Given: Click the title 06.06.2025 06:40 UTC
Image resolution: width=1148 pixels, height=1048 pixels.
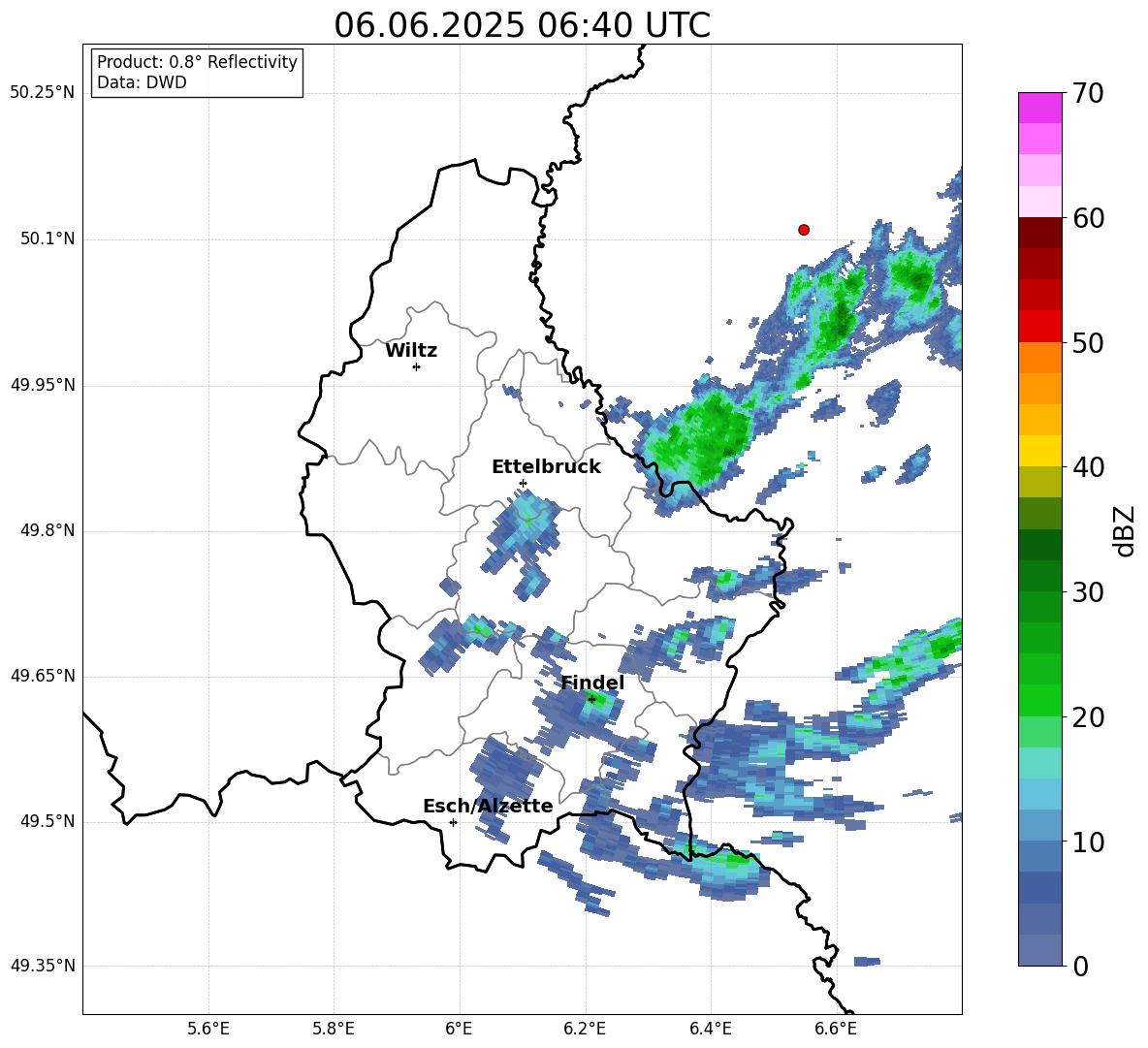Looking at the screenshot, I should (x=522, y=25).
